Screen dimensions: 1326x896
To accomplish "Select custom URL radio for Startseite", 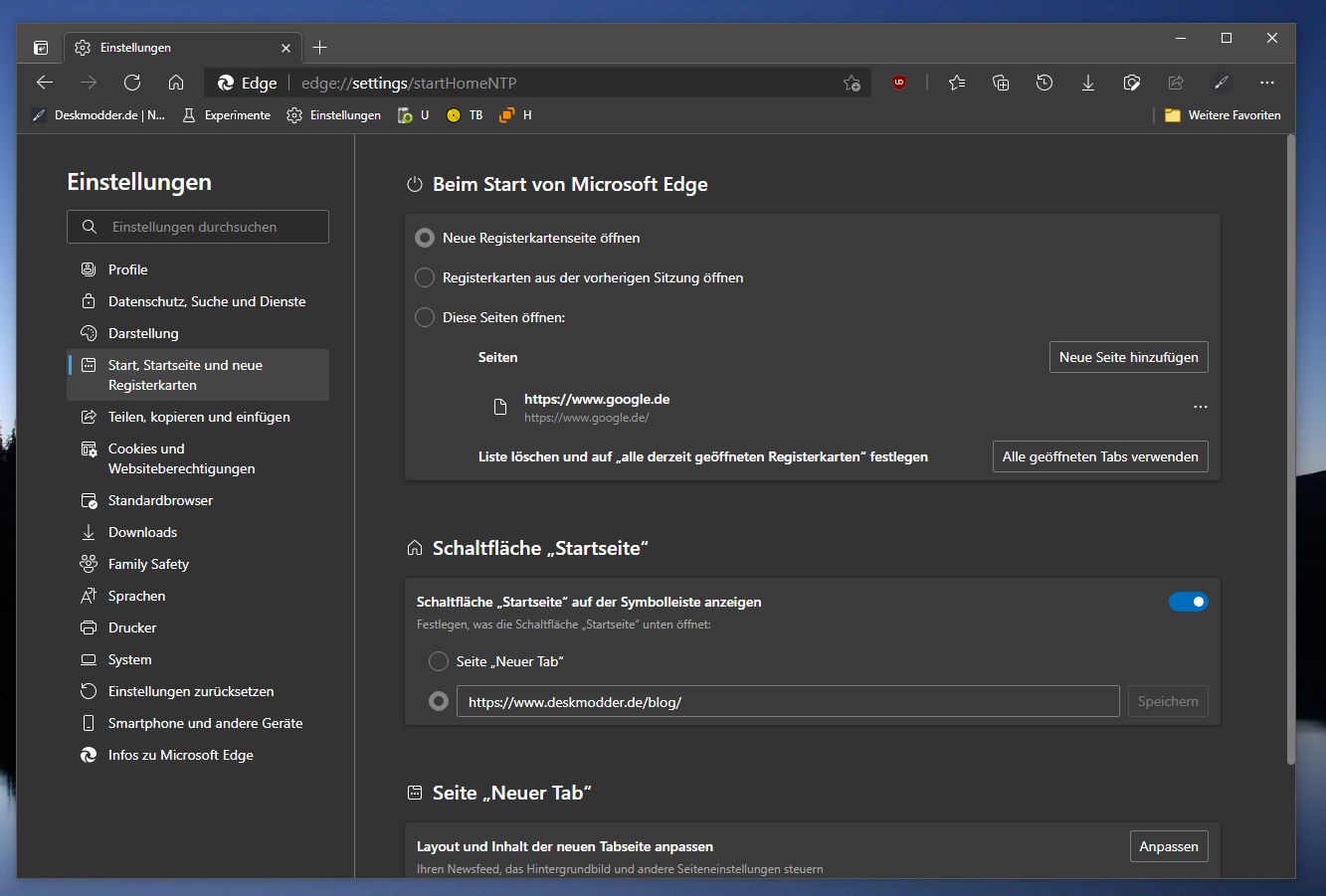I will coord(439,701).
